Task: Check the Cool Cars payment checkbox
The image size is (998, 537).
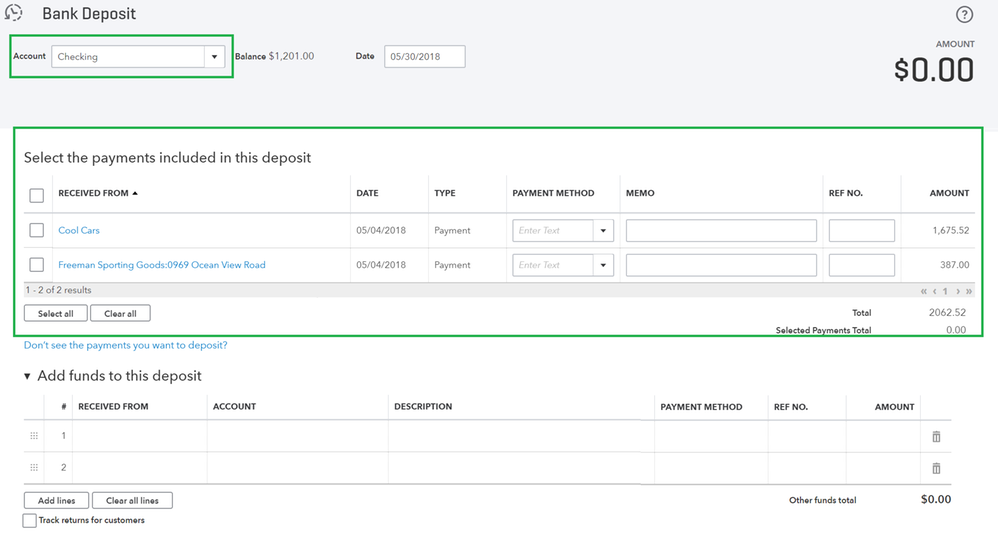Action: click(x=37, y=230)
